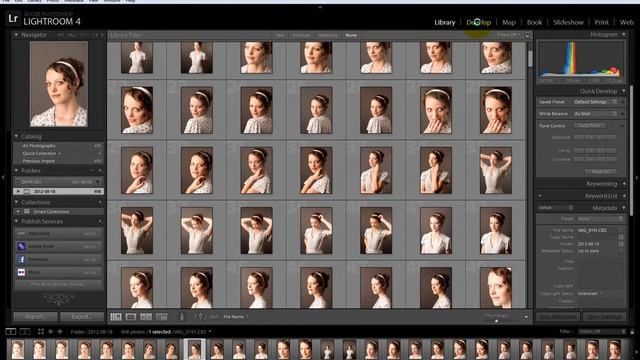This screenshot has width=640, height=360.
Task: Open grid shortcut icon in filmstrip bar
Action: (41, 331)
